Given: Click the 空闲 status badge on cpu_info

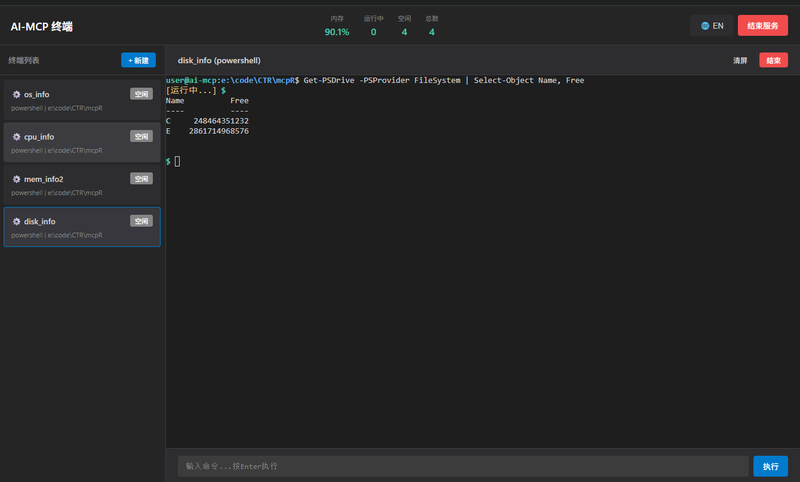Looking at the screenshot, I should [x=141, y=136].
